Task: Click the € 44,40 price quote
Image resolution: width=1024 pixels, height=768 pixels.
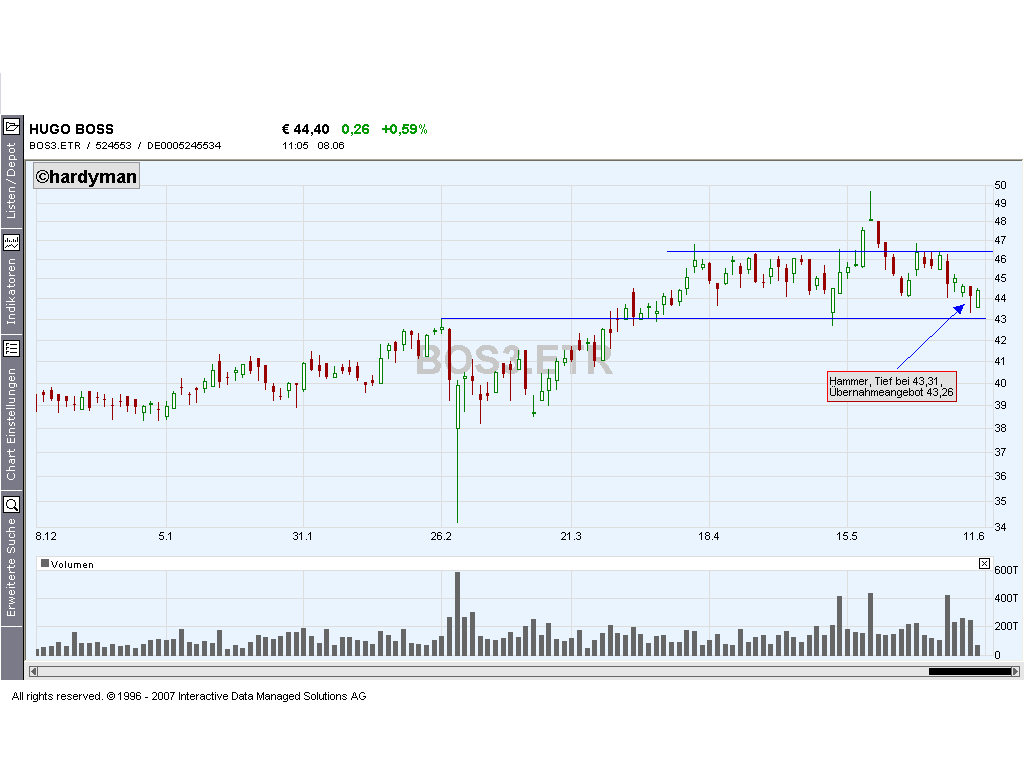Action: tap(304, 129)
